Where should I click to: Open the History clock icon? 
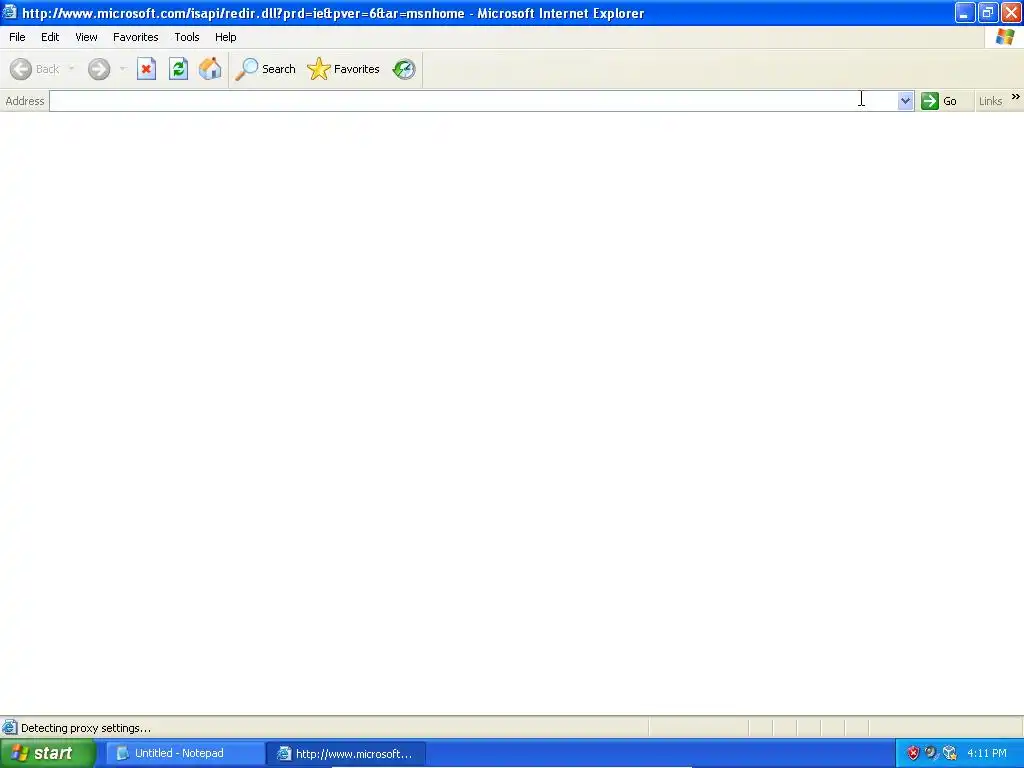pos(404,69)
